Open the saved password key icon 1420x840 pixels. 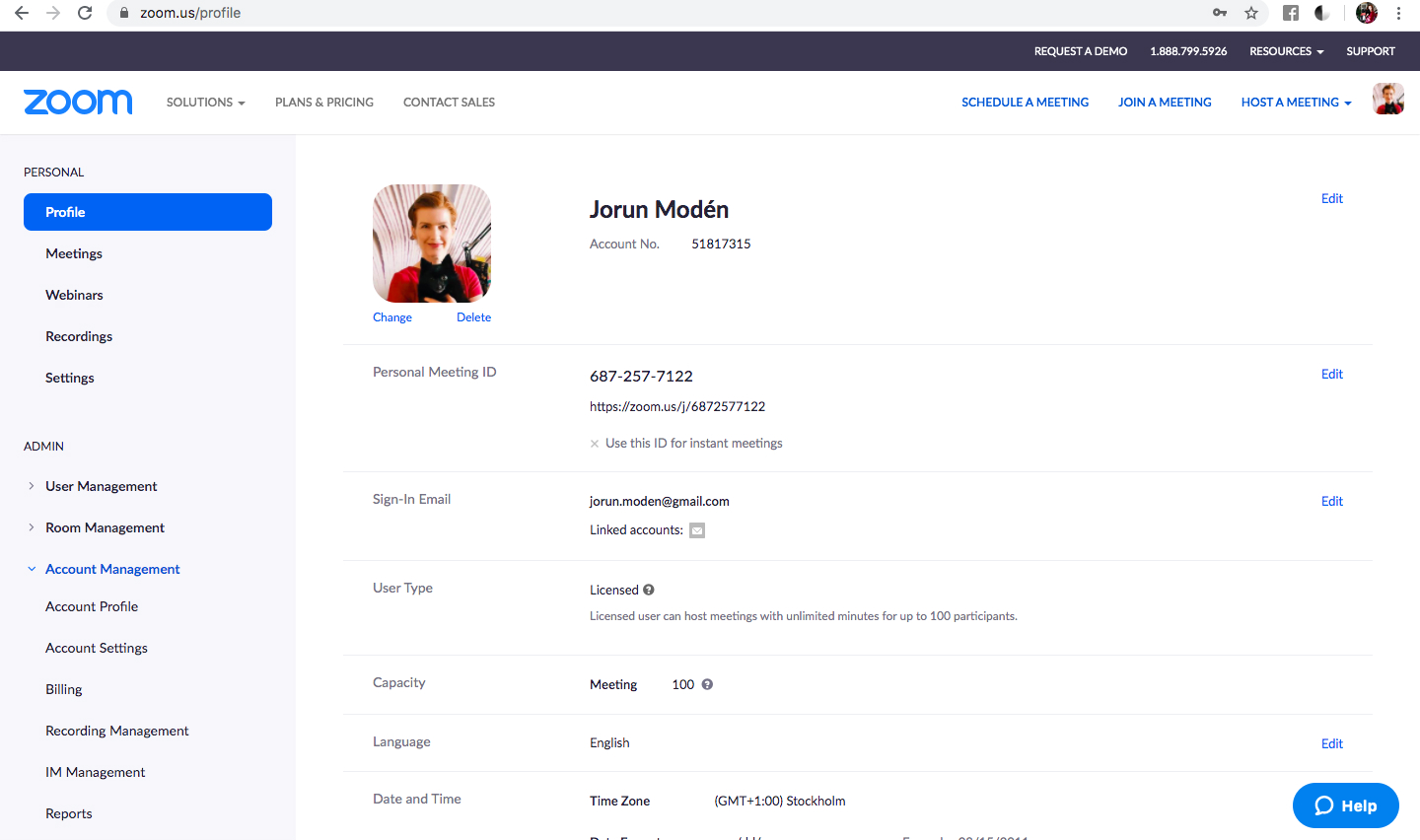click(1220, 13)
